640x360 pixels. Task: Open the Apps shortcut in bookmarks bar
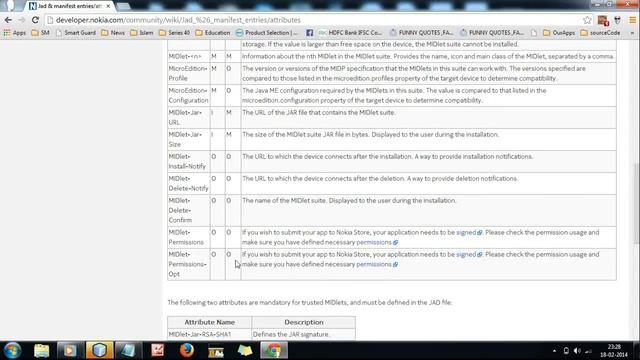coord(15,33)
